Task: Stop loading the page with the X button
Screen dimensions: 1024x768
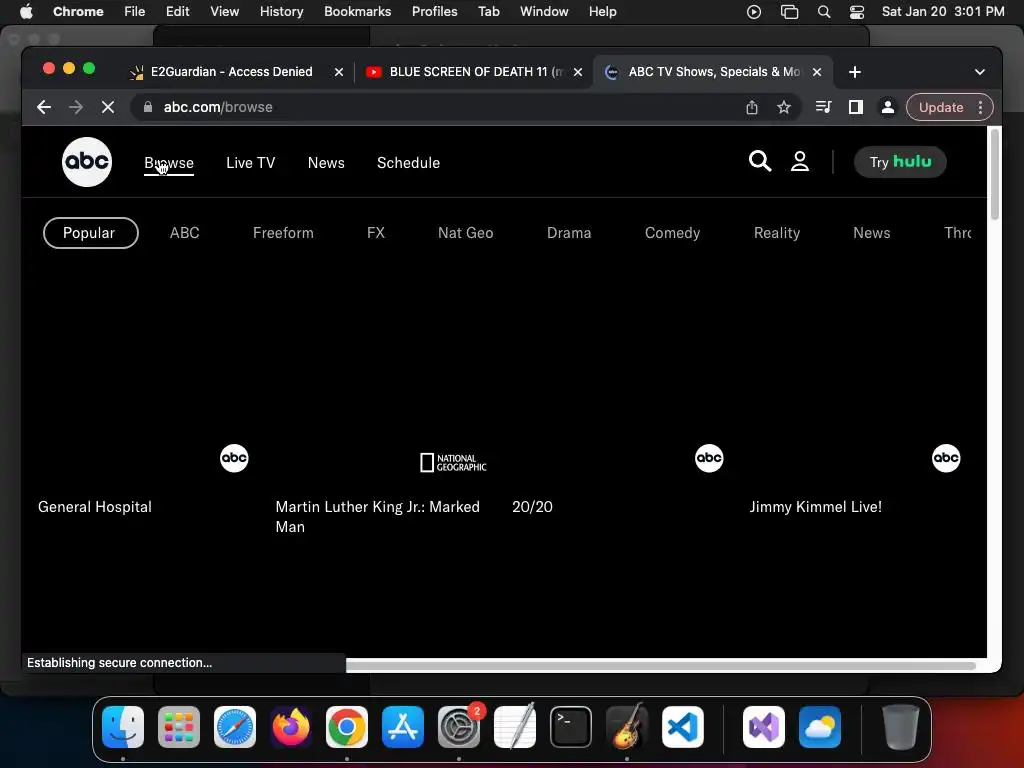Action: [108, 107]
